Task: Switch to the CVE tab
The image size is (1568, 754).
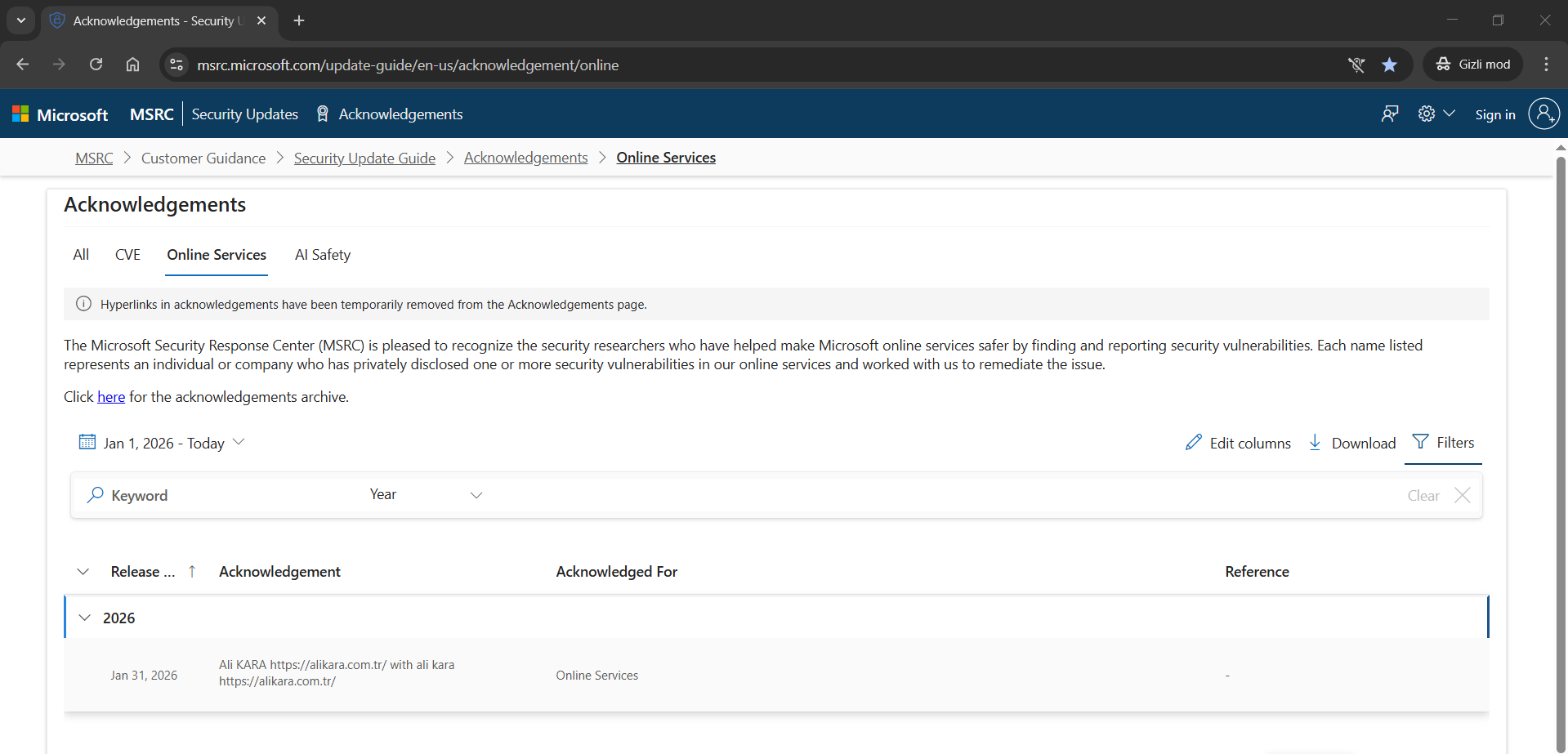Action: click(x=127, y=255)
